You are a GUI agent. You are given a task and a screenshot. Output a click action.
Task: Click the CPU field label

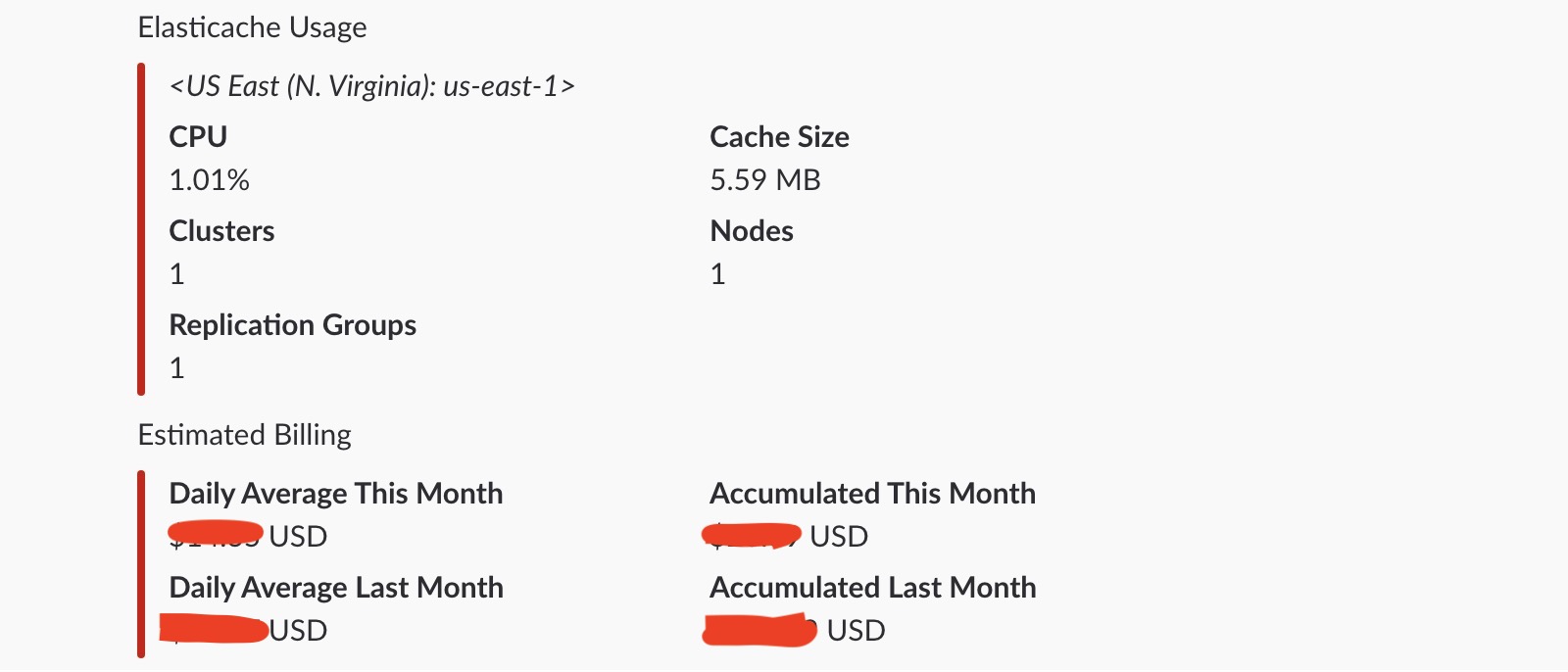(198, 136)
